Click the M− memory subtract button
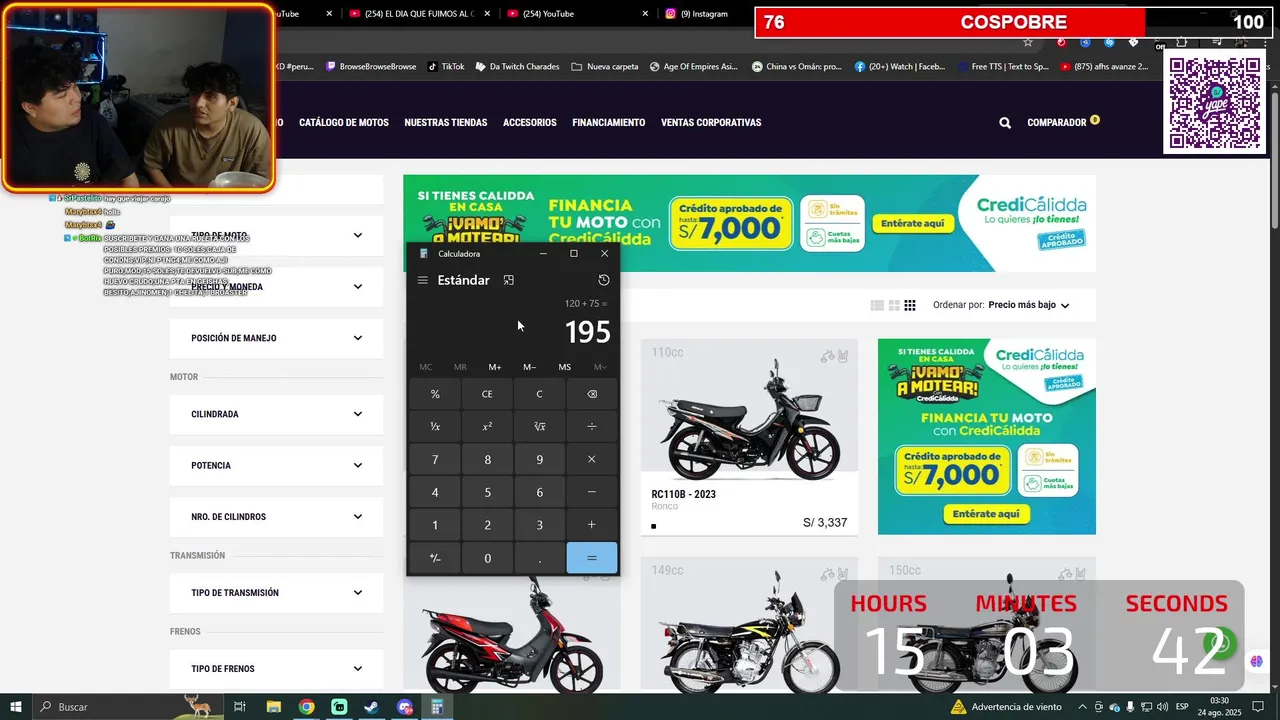Image resolution: width=1280 pixels, height=720 pixels. 530,367
